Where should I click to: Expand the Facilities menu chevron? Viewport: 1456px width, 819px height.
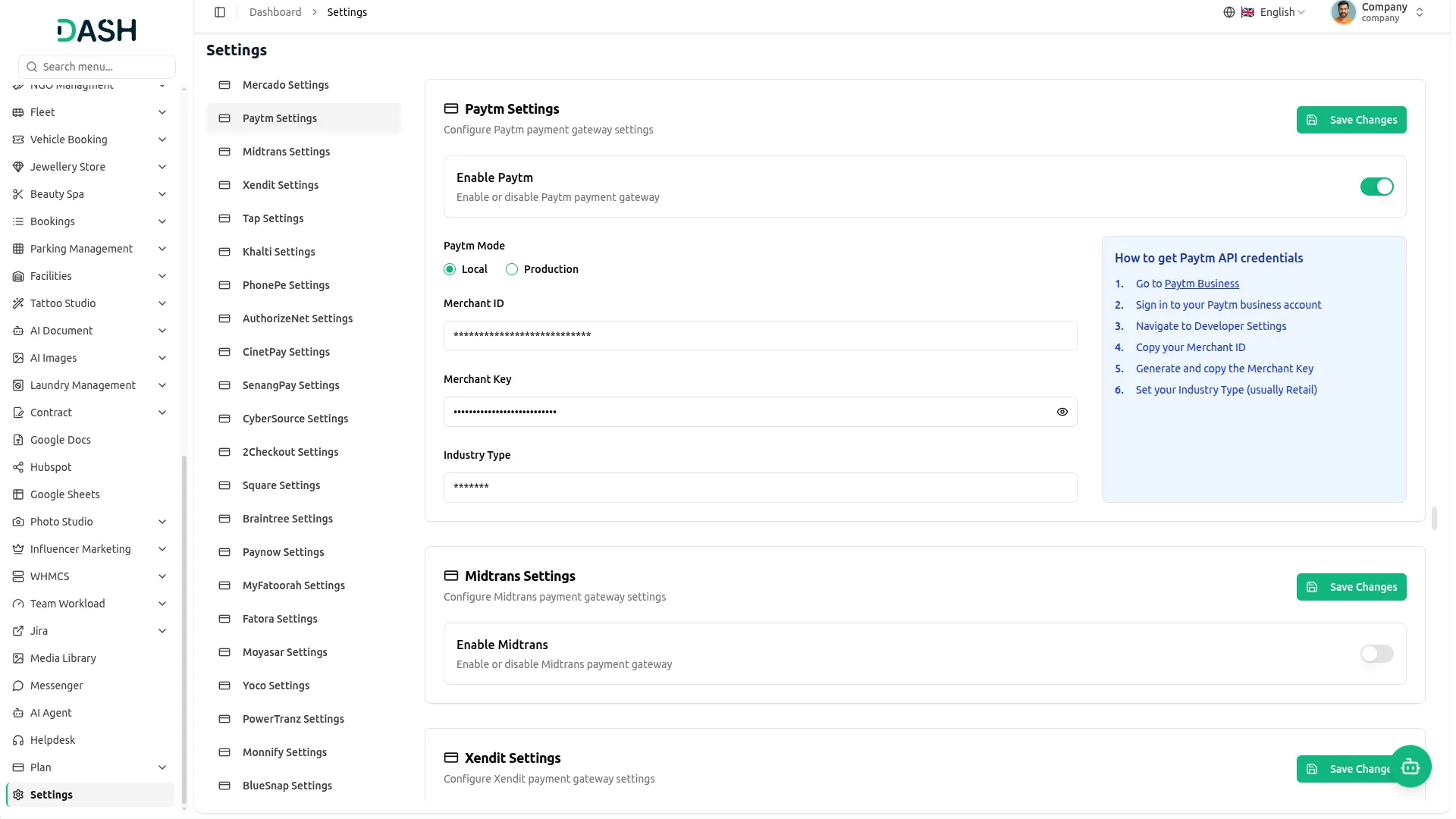162,276
